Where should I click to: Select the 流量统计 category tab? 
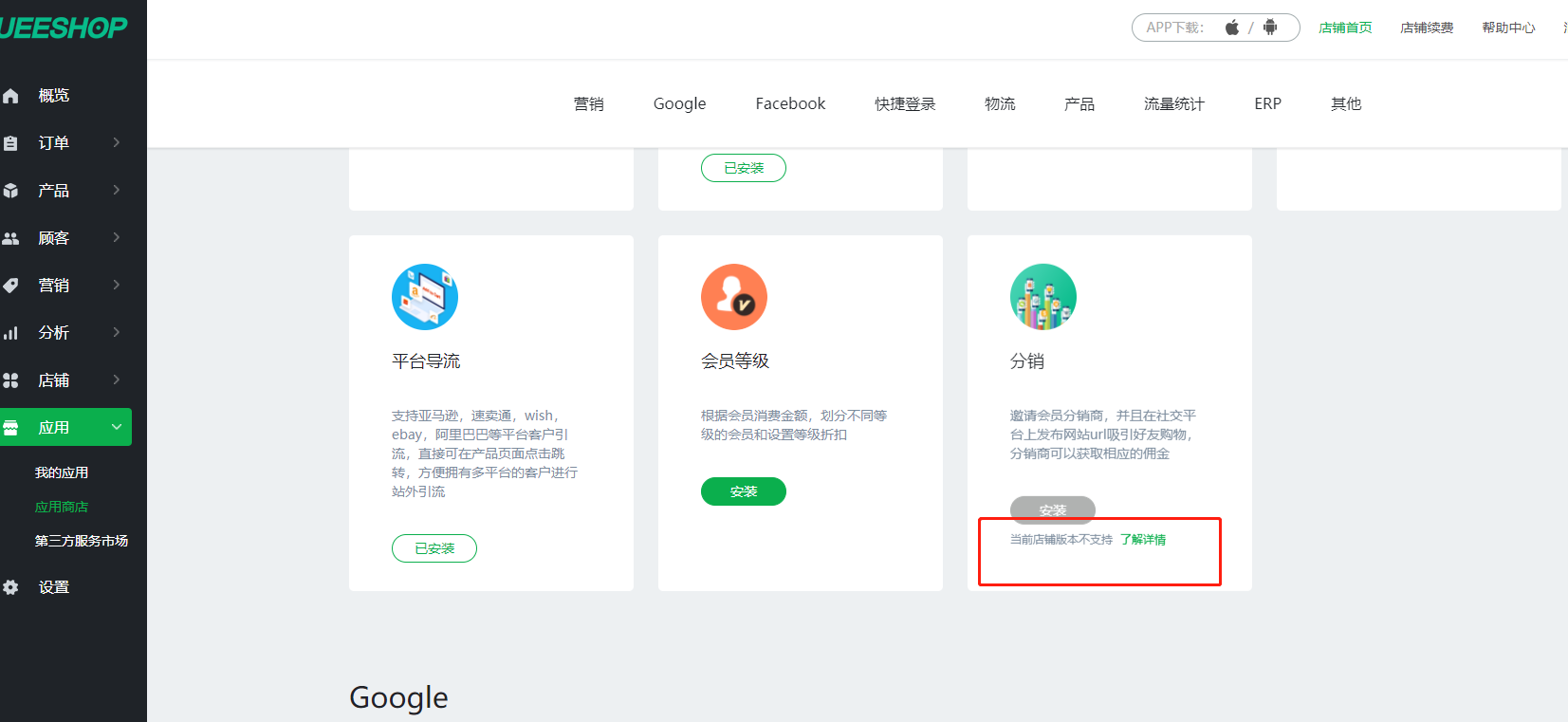tap(1173, 103)
